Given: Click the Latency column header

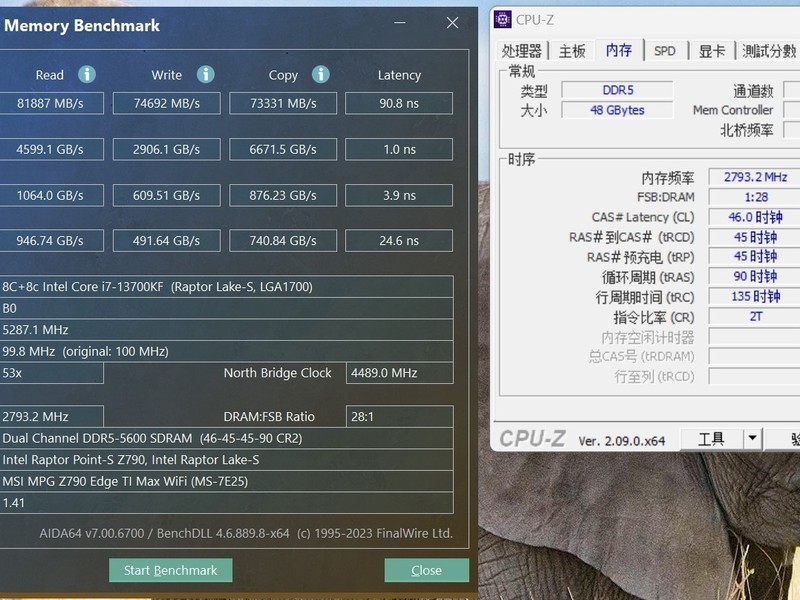Looking at the screenshot, I should [x=399, y=75].
